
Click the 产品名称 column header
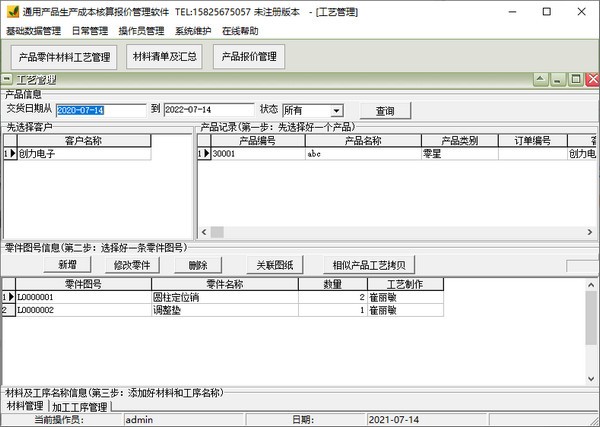tap(363, 141)
